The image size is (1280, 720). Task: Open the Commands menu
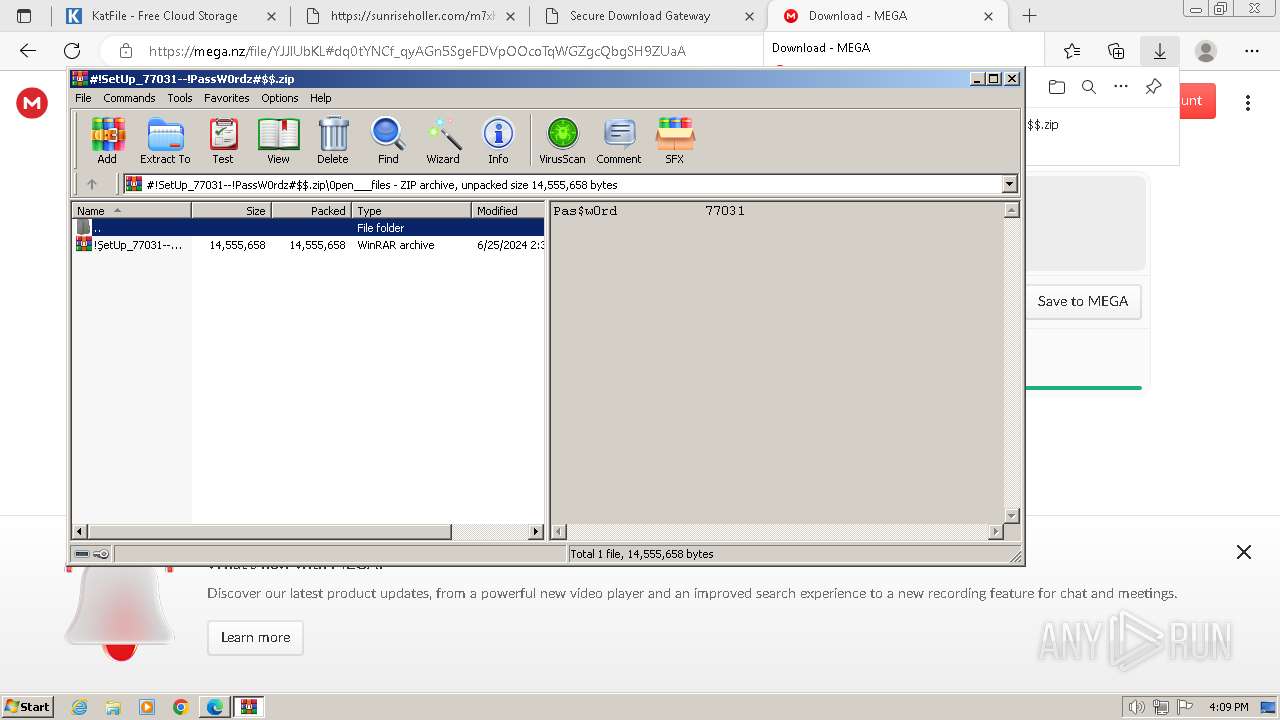click(x=129, y=98)
